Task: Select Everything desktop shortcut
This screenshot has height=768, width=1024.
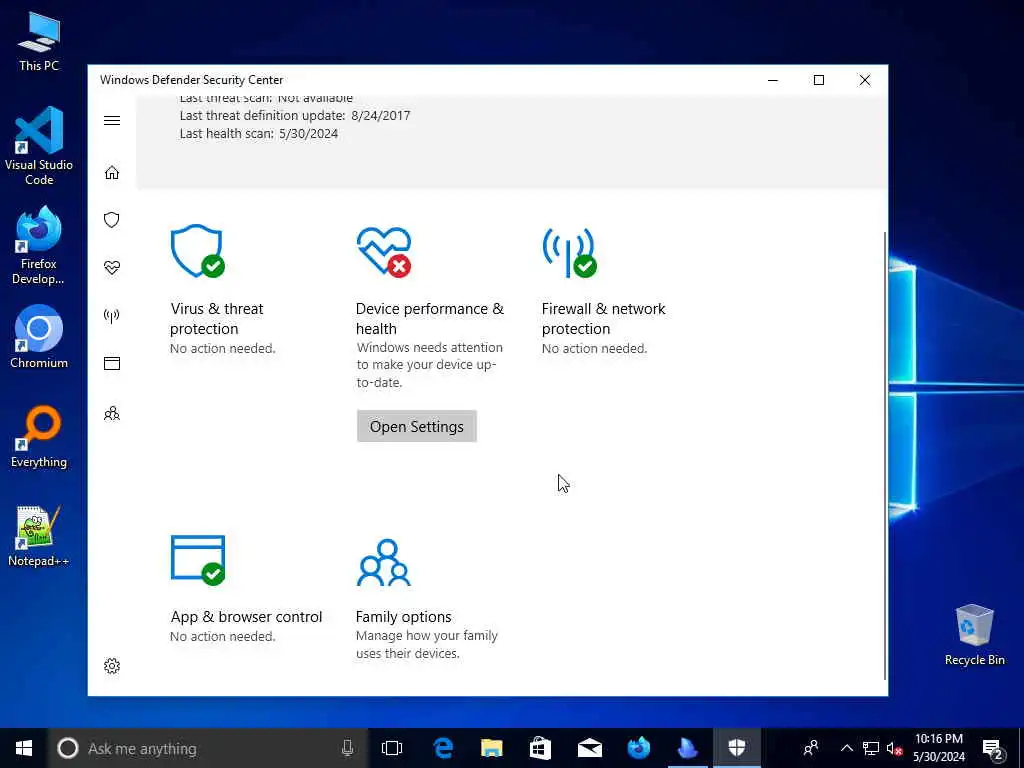Action: tap(39, 438)
